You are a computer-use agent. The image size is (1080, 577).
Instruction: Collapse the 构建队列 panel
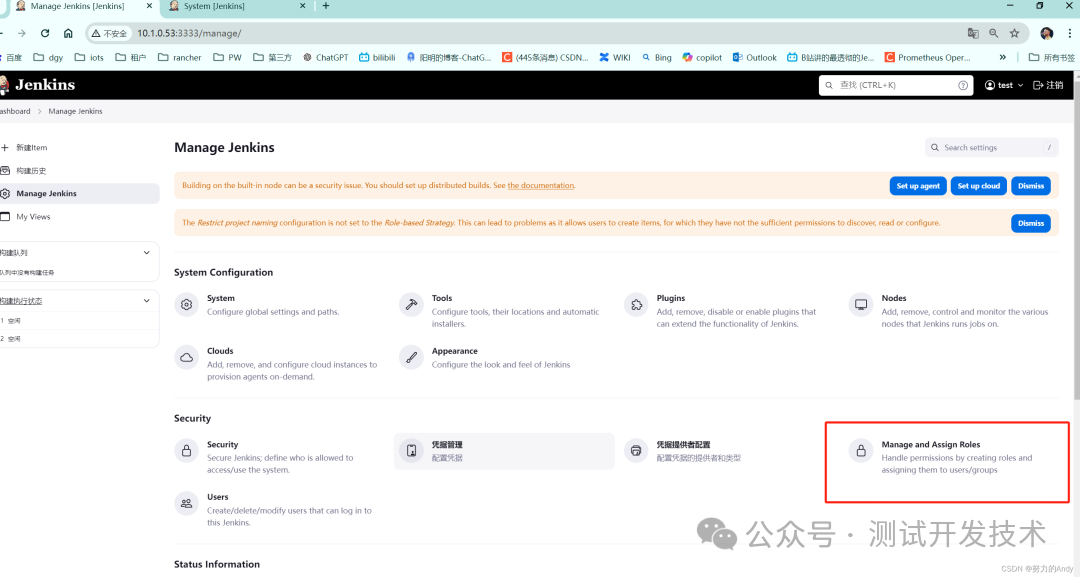147,253
